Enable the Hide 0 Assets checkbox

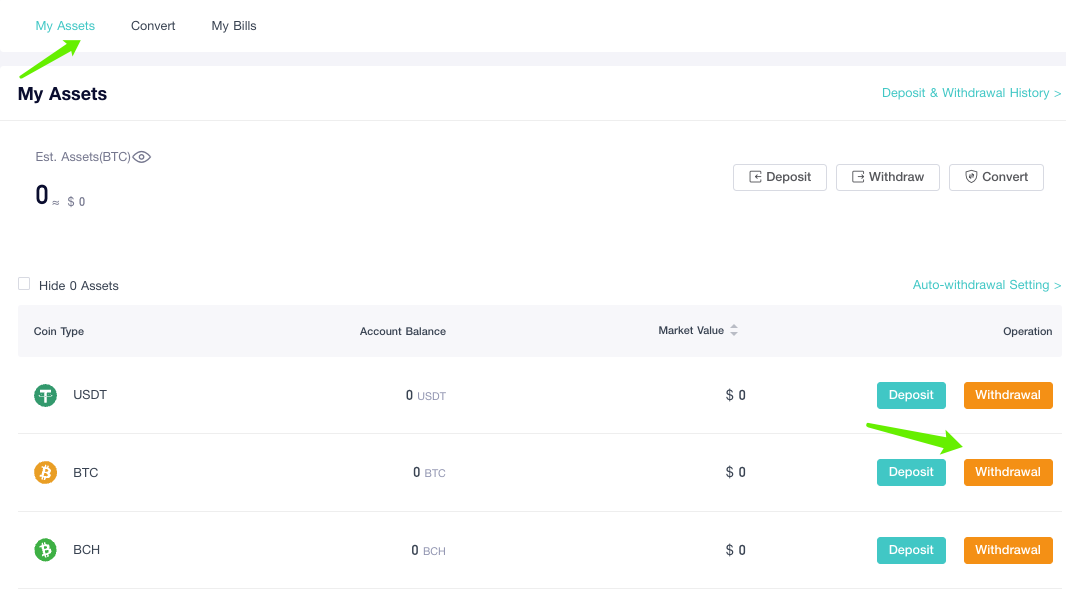click(24, 284)
